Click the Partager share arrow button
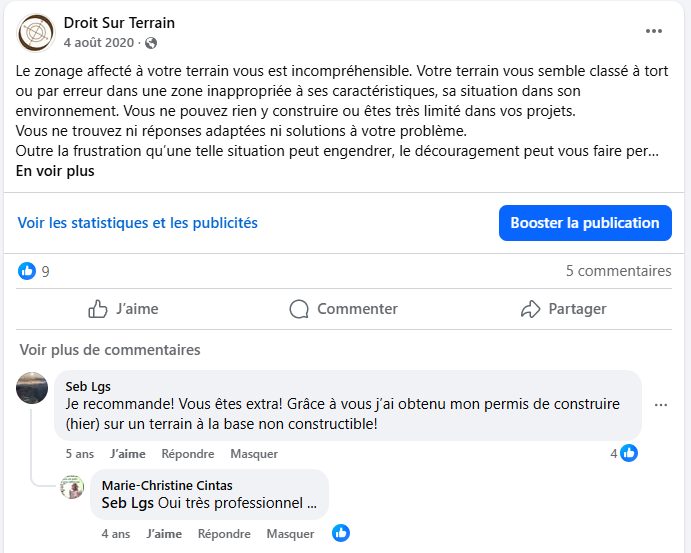Viewport: 691px width, 553px height. point(563,309)
